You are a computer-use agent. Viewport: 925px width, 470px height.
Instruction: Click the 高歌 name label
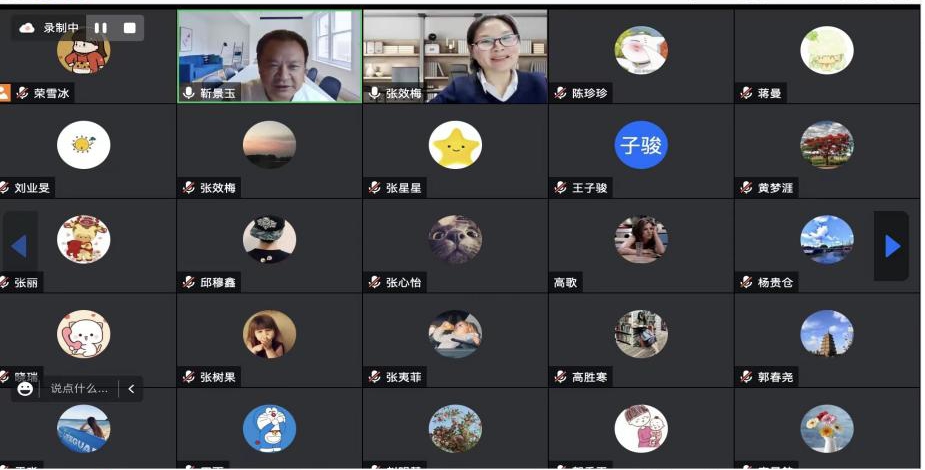565,282
